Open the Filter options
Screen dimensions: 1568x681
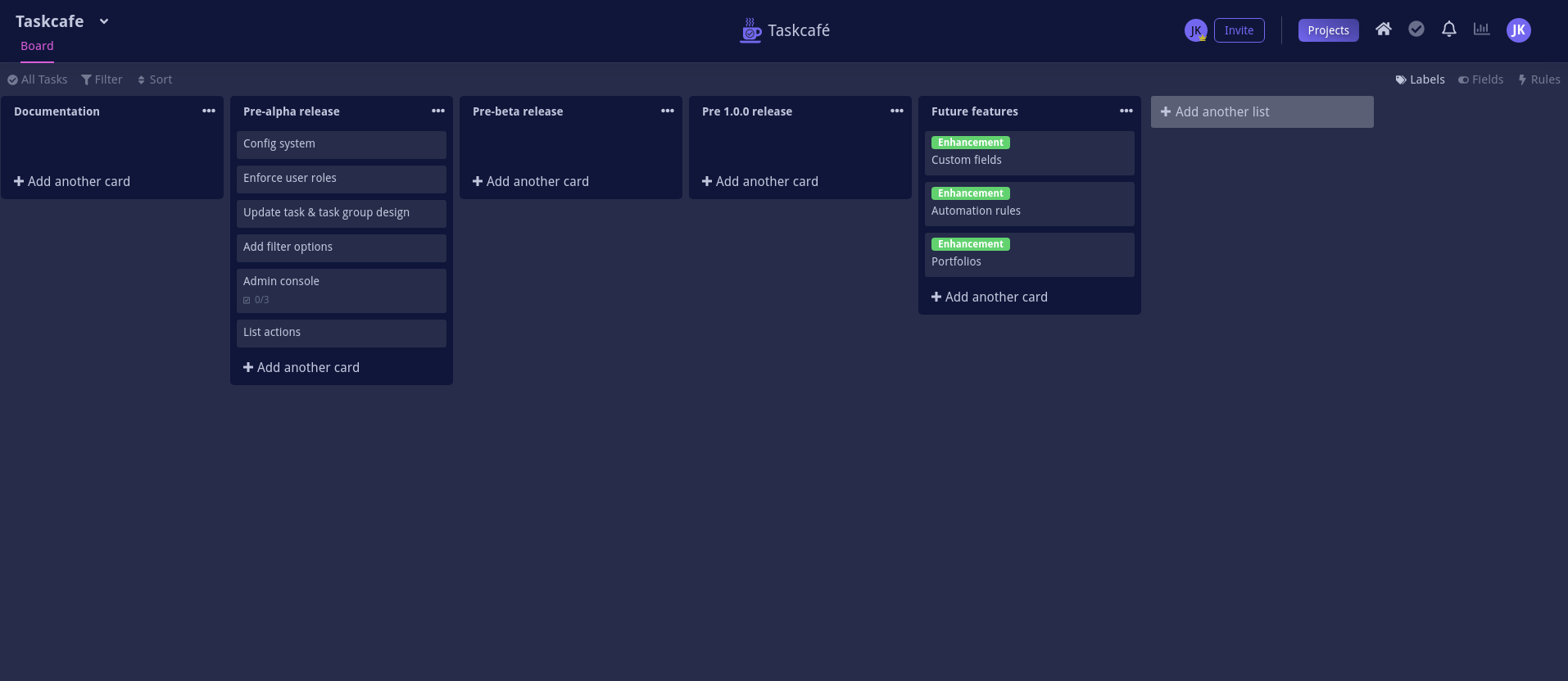pyautogui.click(x=102, y=79)
